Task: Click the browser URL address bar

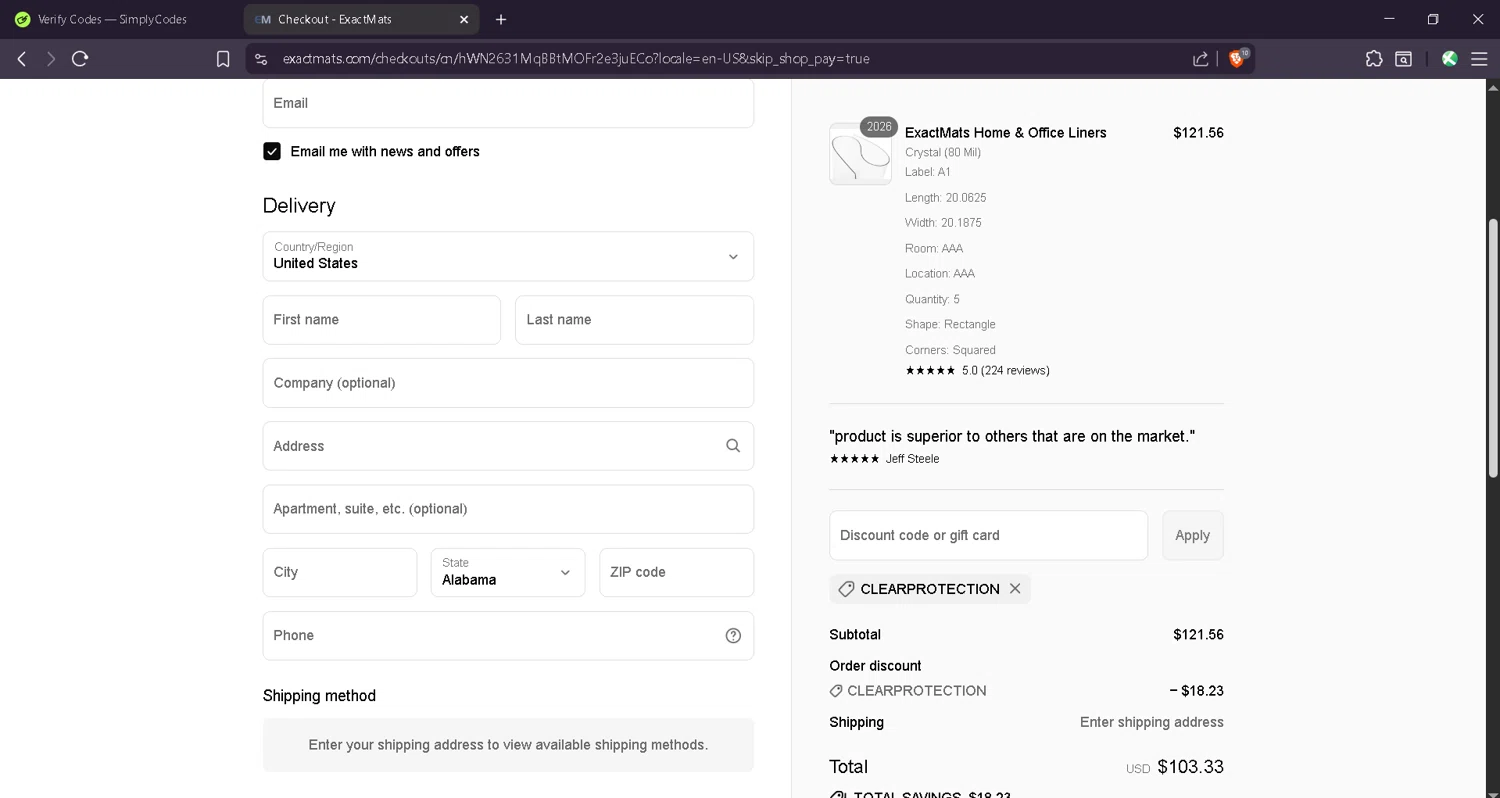Action: [575, 59]
